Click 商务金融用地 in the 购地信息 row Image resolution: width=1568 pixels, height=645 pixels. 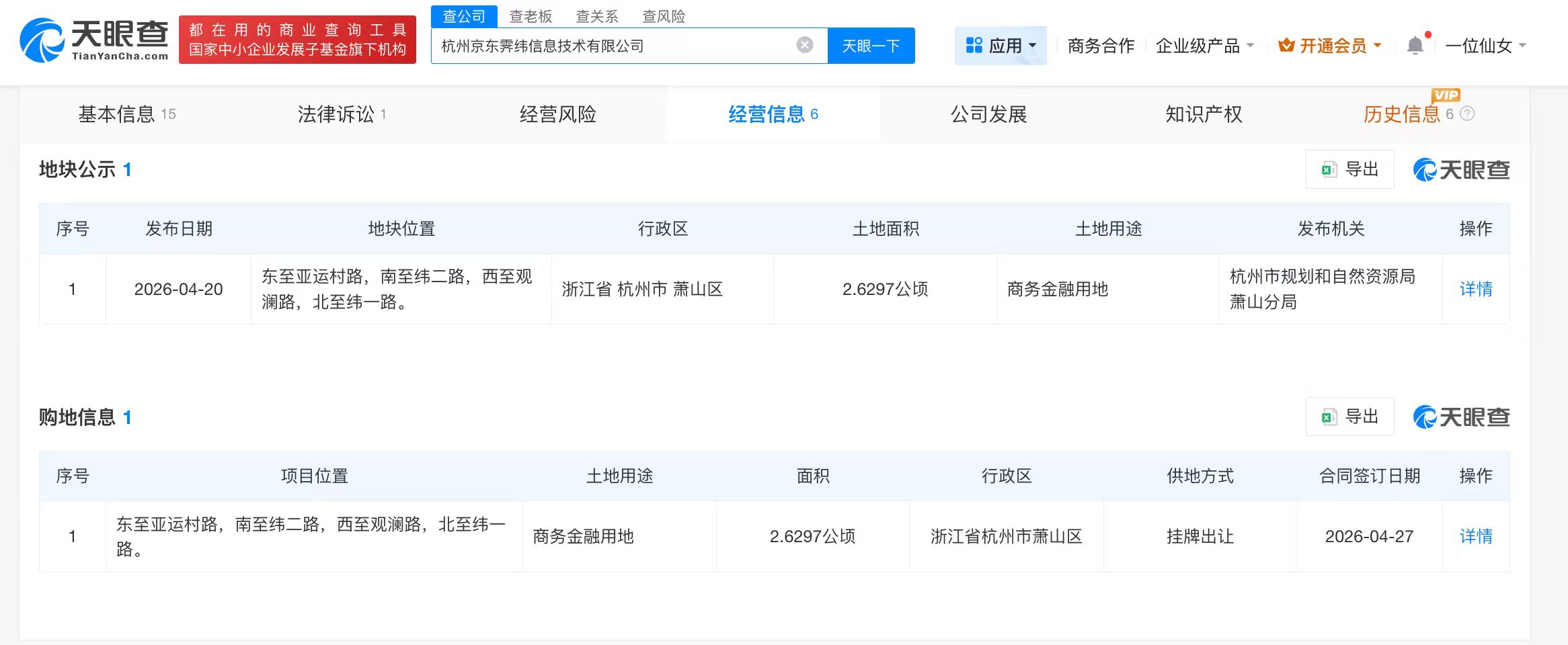pyautogui.click(x=583, y=537)
